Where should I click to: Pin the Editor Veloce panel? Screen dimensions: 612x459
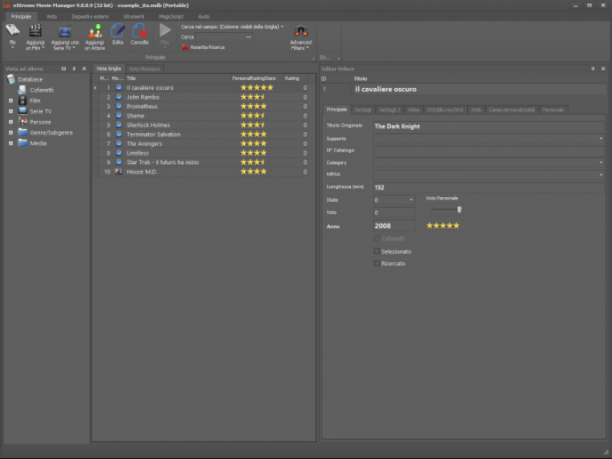click(x=593, y=69)
